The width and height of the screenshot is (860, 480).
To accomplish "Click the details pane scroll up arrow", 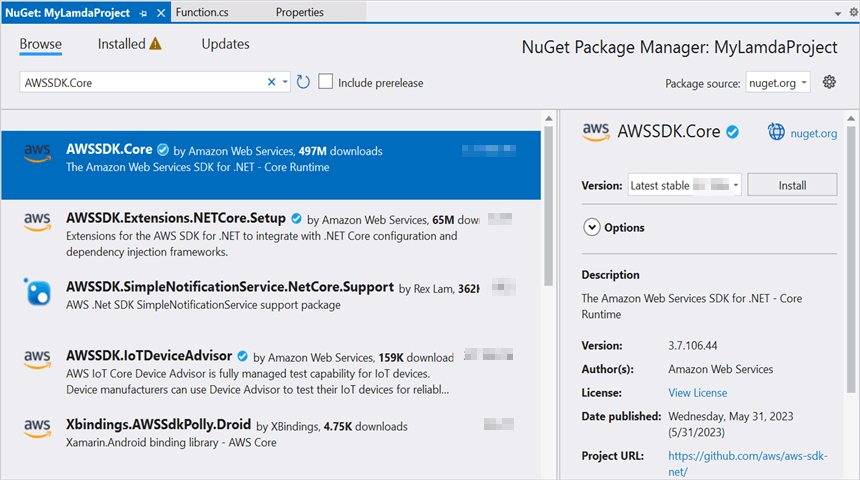I will pyautogui.click(x=851, y=118).
